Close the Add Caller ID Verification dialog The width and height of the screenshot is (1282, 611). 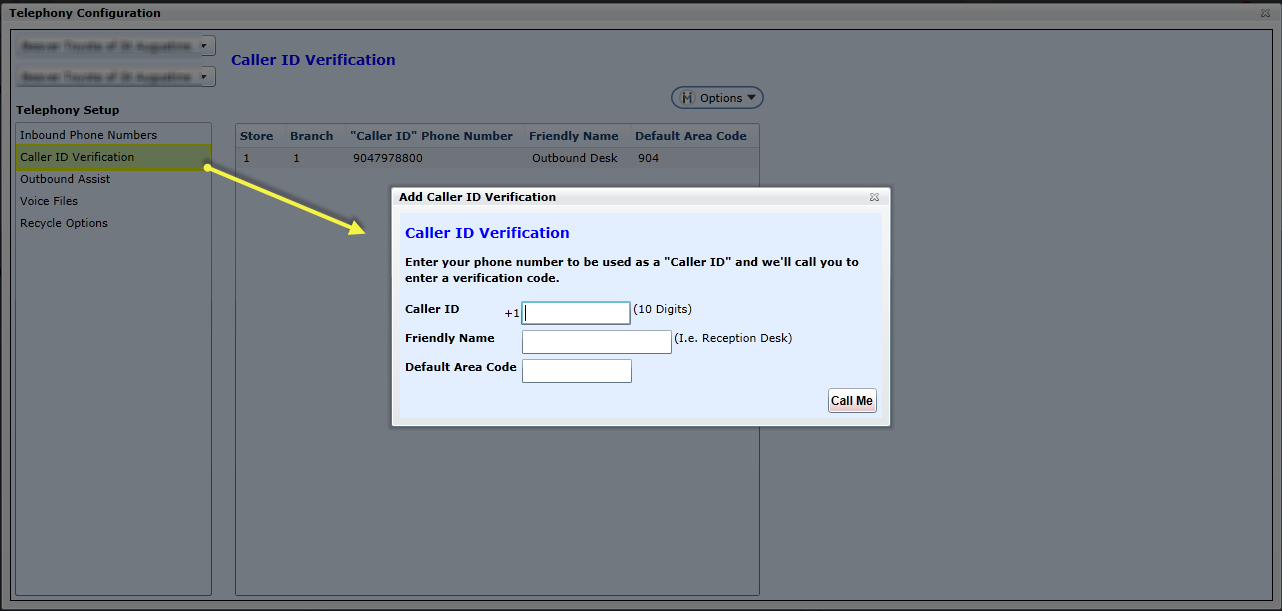pyautogui.click(x=874, y=197)
